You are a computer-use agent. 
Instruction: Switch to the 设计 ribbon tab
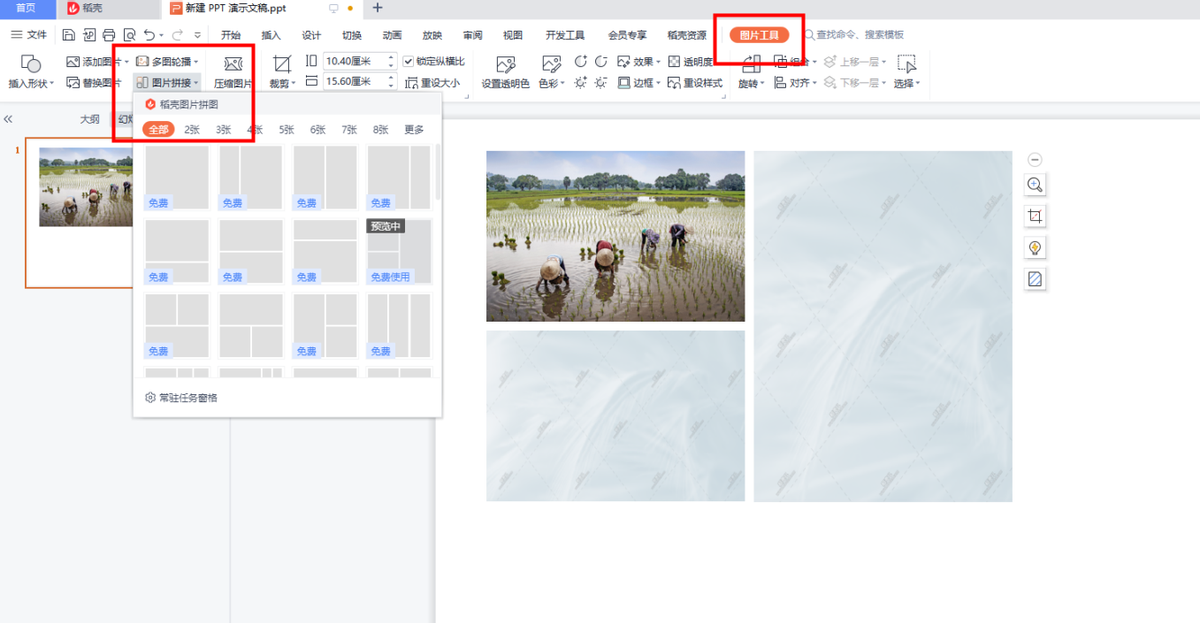pyautogui.click(x=311, y=35)
